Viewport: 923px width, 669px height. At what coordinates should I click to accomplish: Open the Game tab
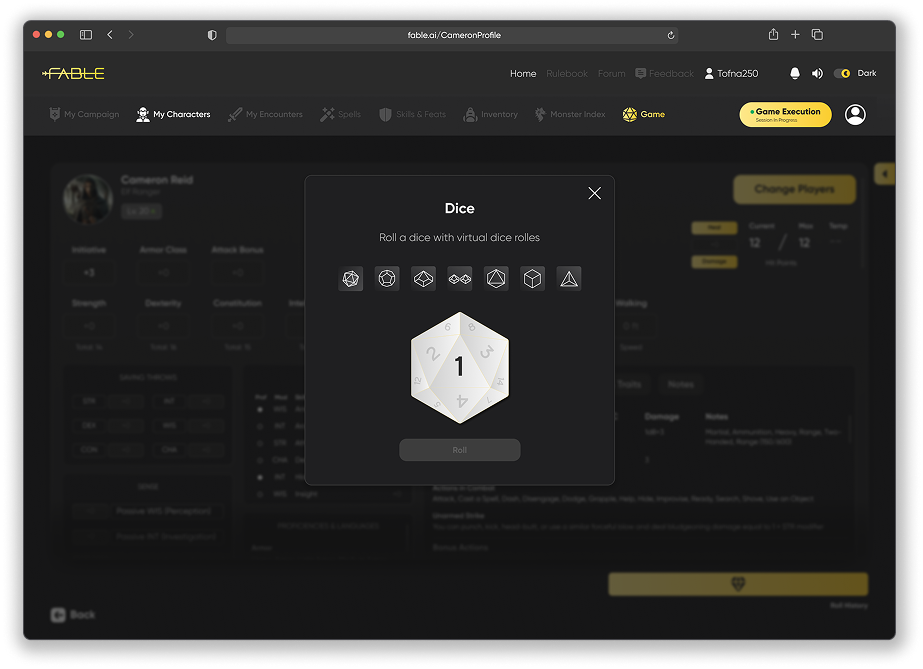coord(644,115)
